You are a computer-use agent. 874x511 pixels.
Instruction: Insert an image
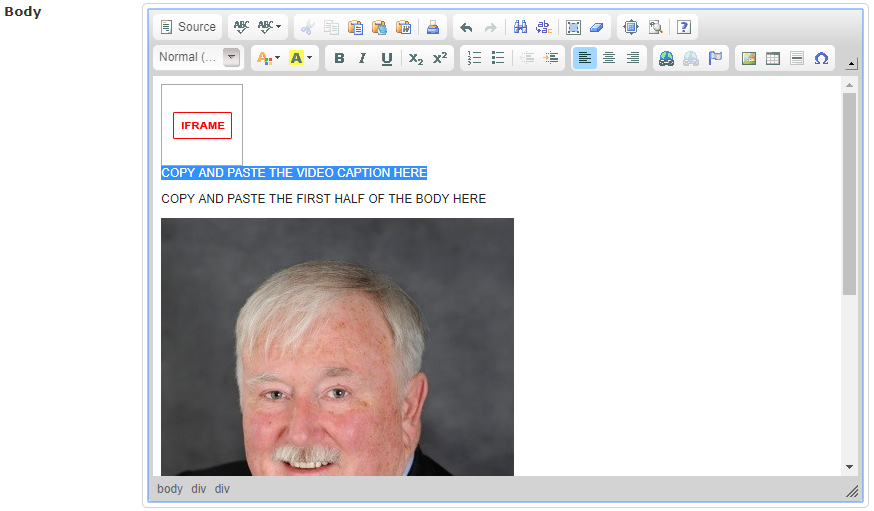pos(749,58)
